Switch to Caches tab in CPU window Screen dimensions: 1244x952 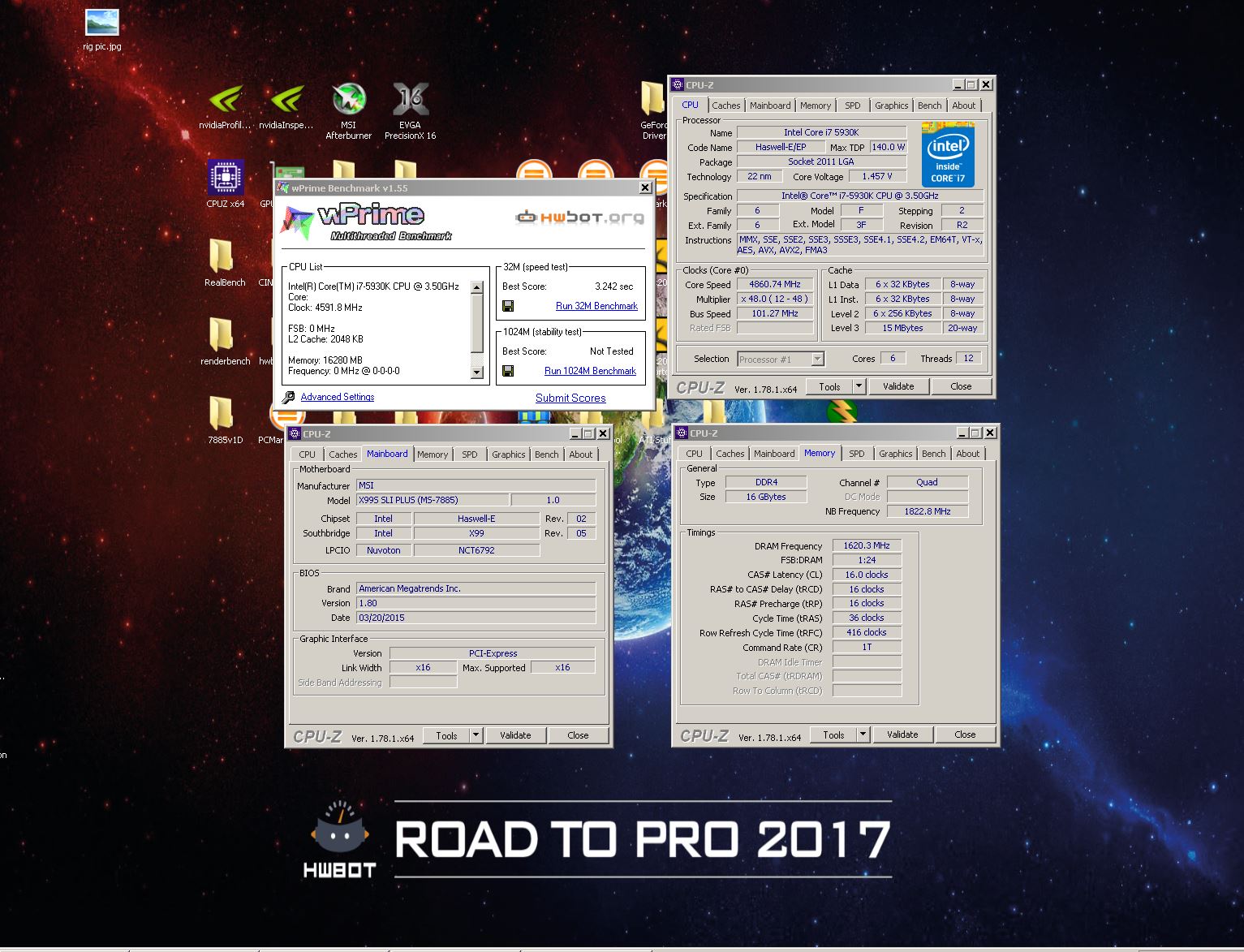click(725, 106)
